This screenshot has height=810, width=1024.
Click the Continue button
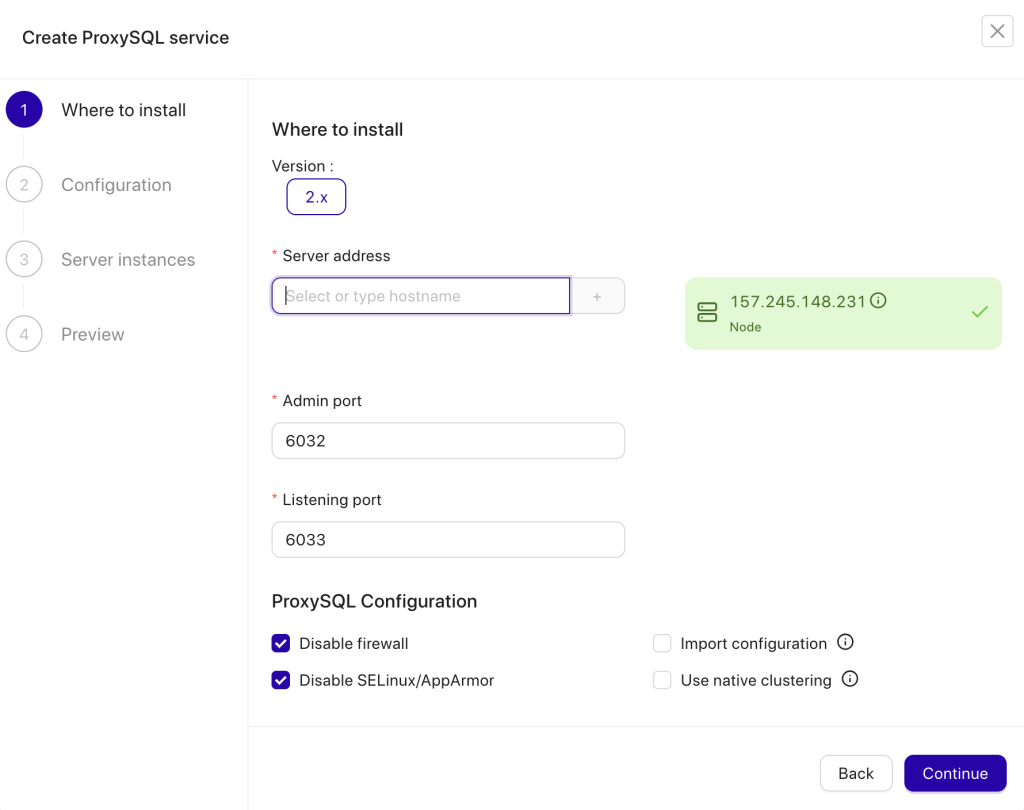coord(955,773)
